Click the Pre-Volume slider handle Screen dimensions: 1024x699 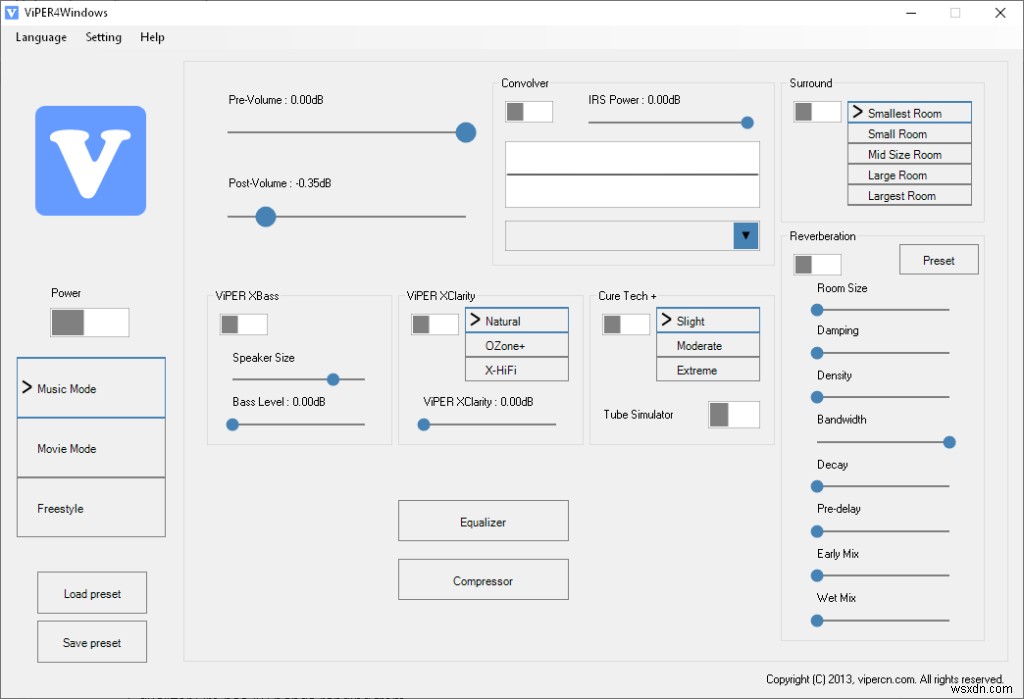click(466, 132)
